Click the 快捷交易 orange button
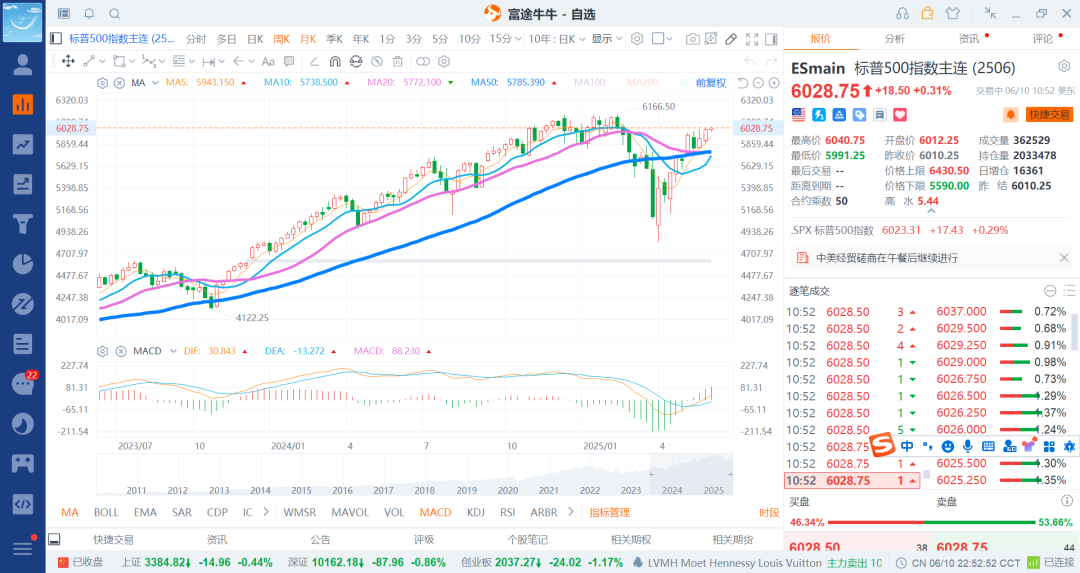The height and width of the screenshot is (573, 1080). [x=1049, y=115]
